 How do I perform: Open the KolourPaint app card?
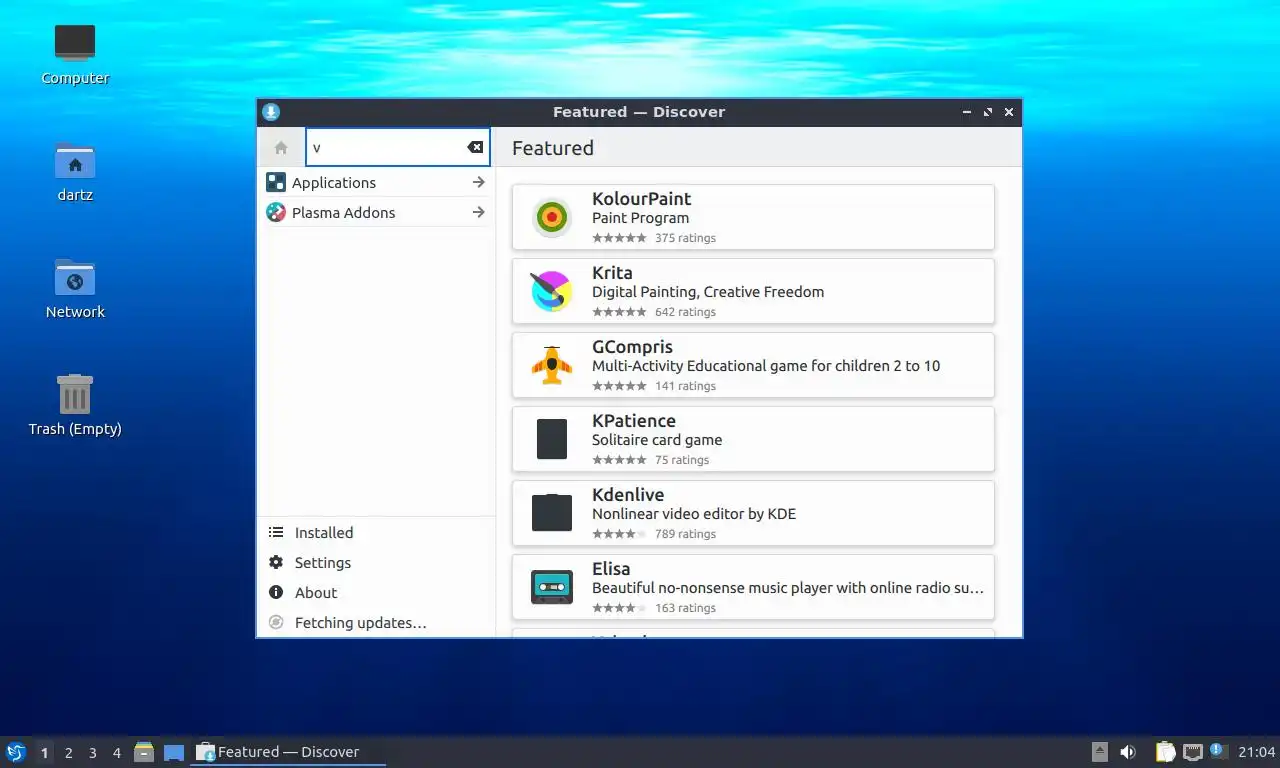point(753,217)
